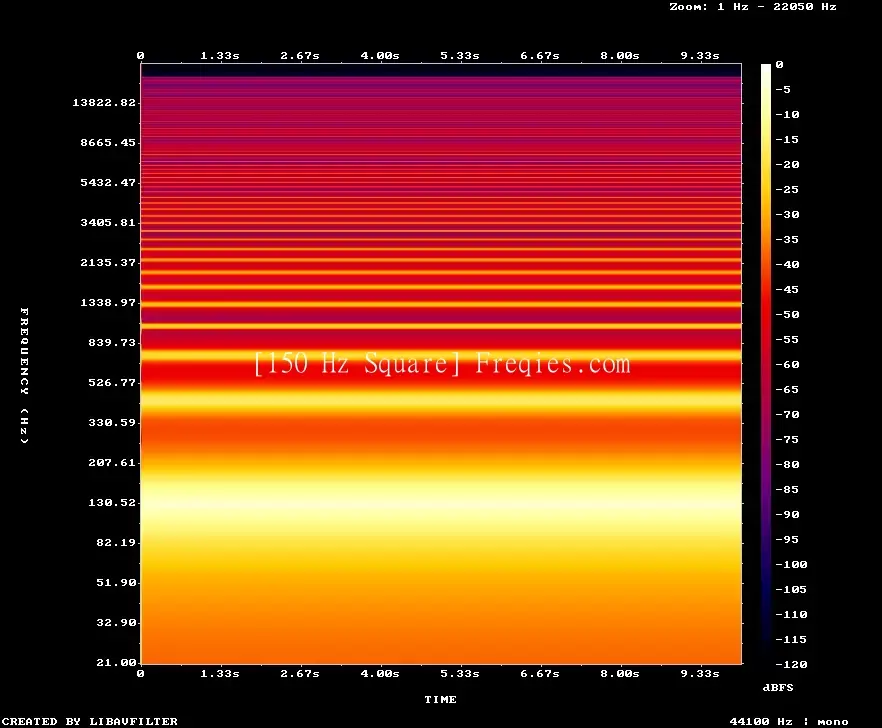The height and width of the screenshot is (728, 882).
Task: Click the -30 dBFS scale value
Action: 787,214
